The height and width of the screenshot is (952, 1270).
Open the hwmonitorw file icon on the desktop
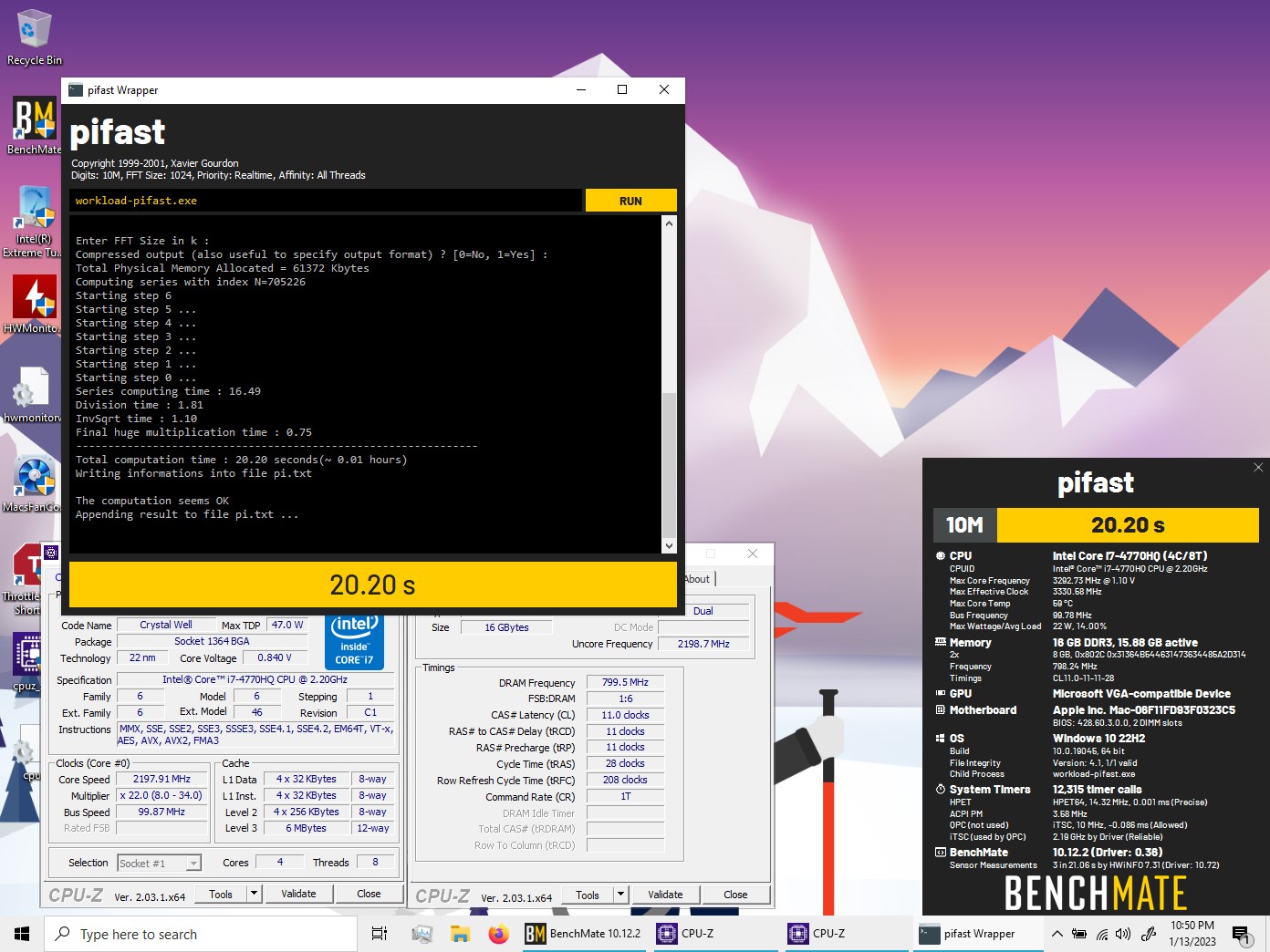(x=34, y=394)
